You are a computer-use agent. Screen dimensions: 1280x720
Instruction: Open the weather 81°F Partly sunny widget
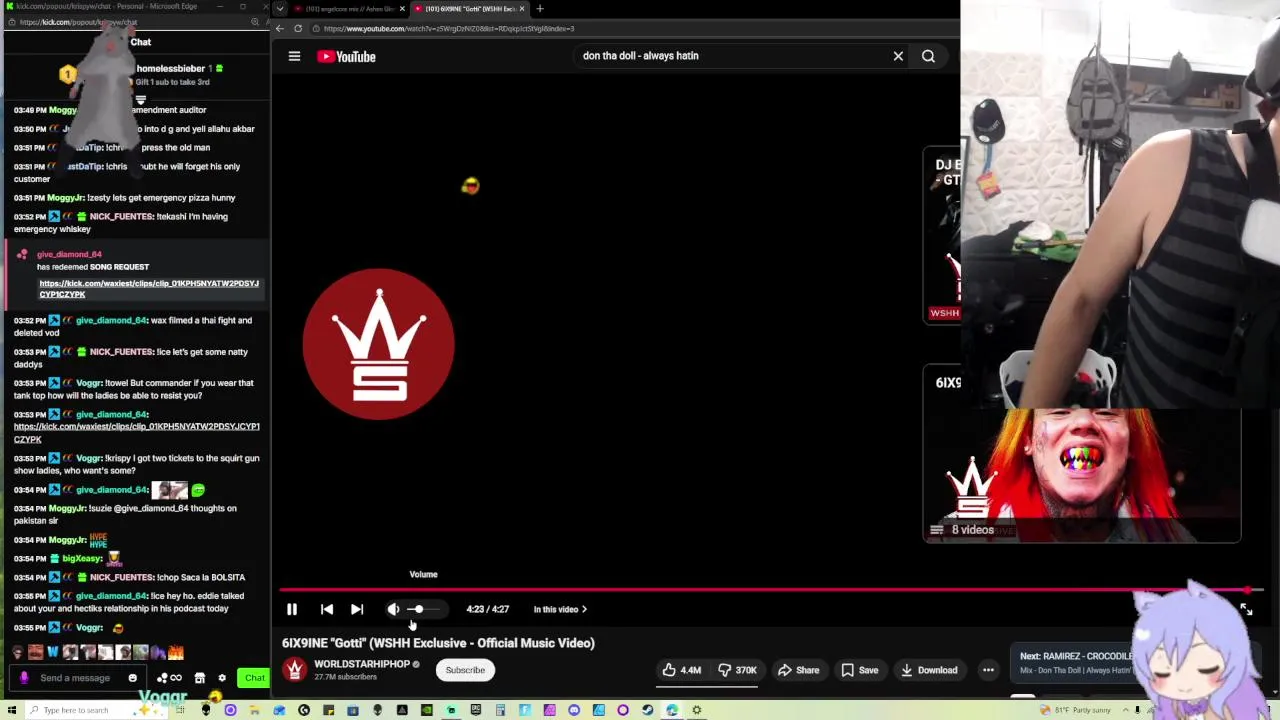(1076, 710)
